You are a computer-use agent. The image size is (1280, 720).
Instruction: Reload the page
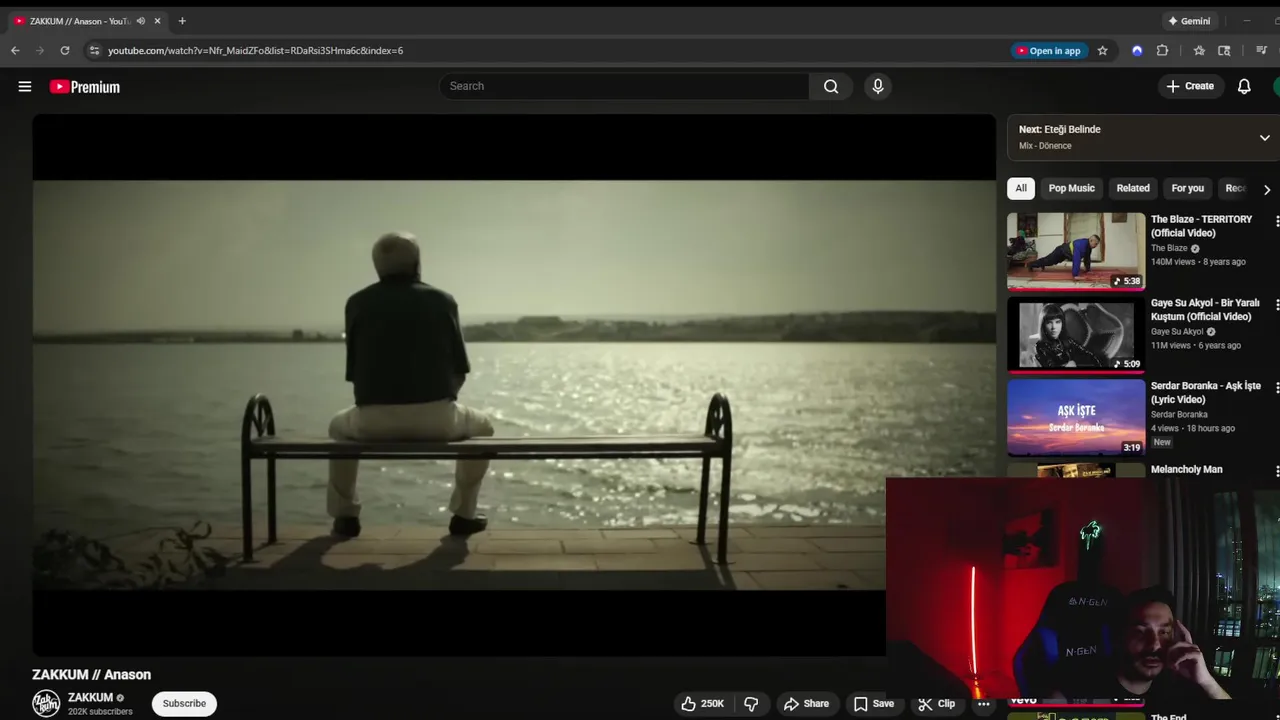[65, 50]
